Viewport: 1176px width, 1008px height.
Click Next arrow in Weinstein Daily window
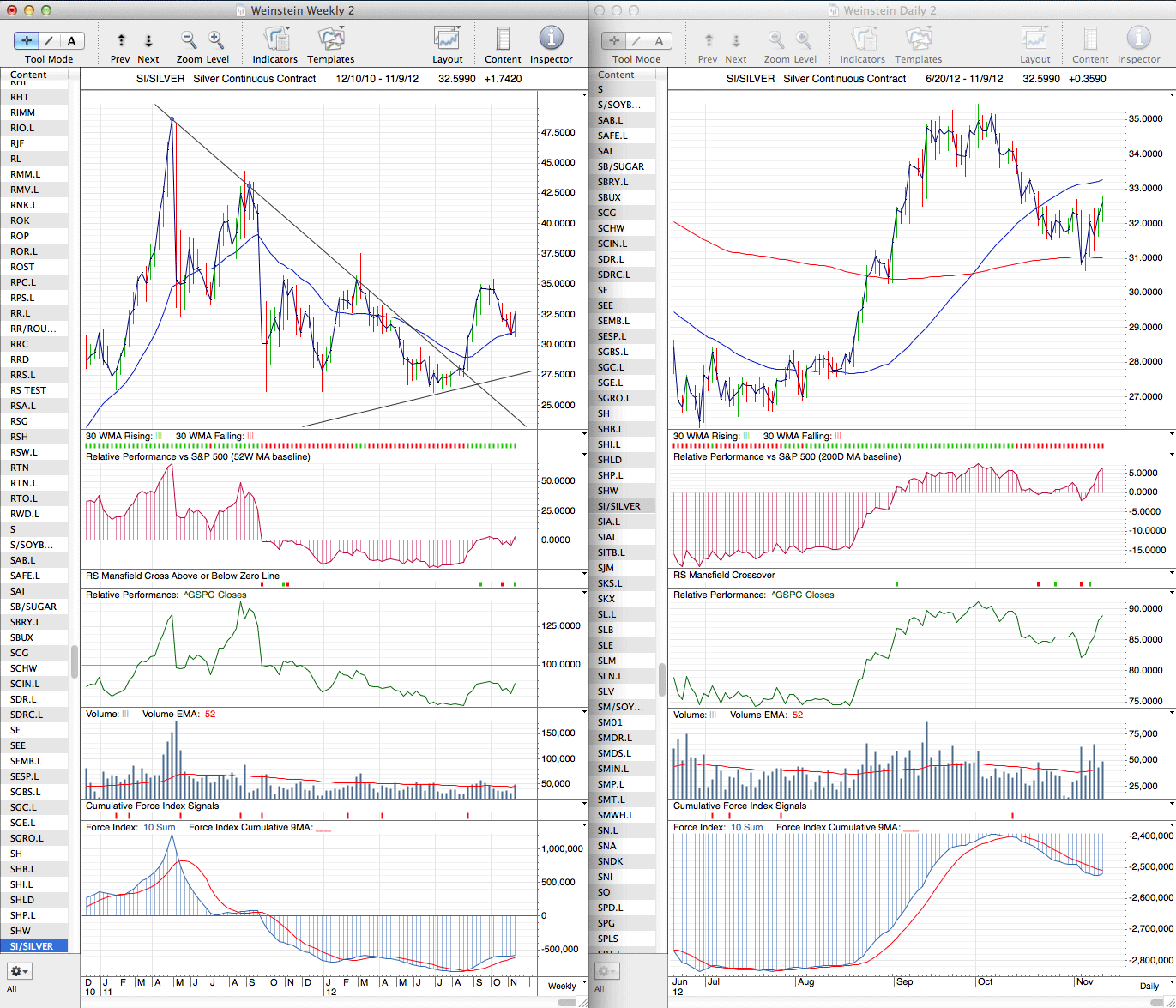pyautogui.click(x=736, y=40)
